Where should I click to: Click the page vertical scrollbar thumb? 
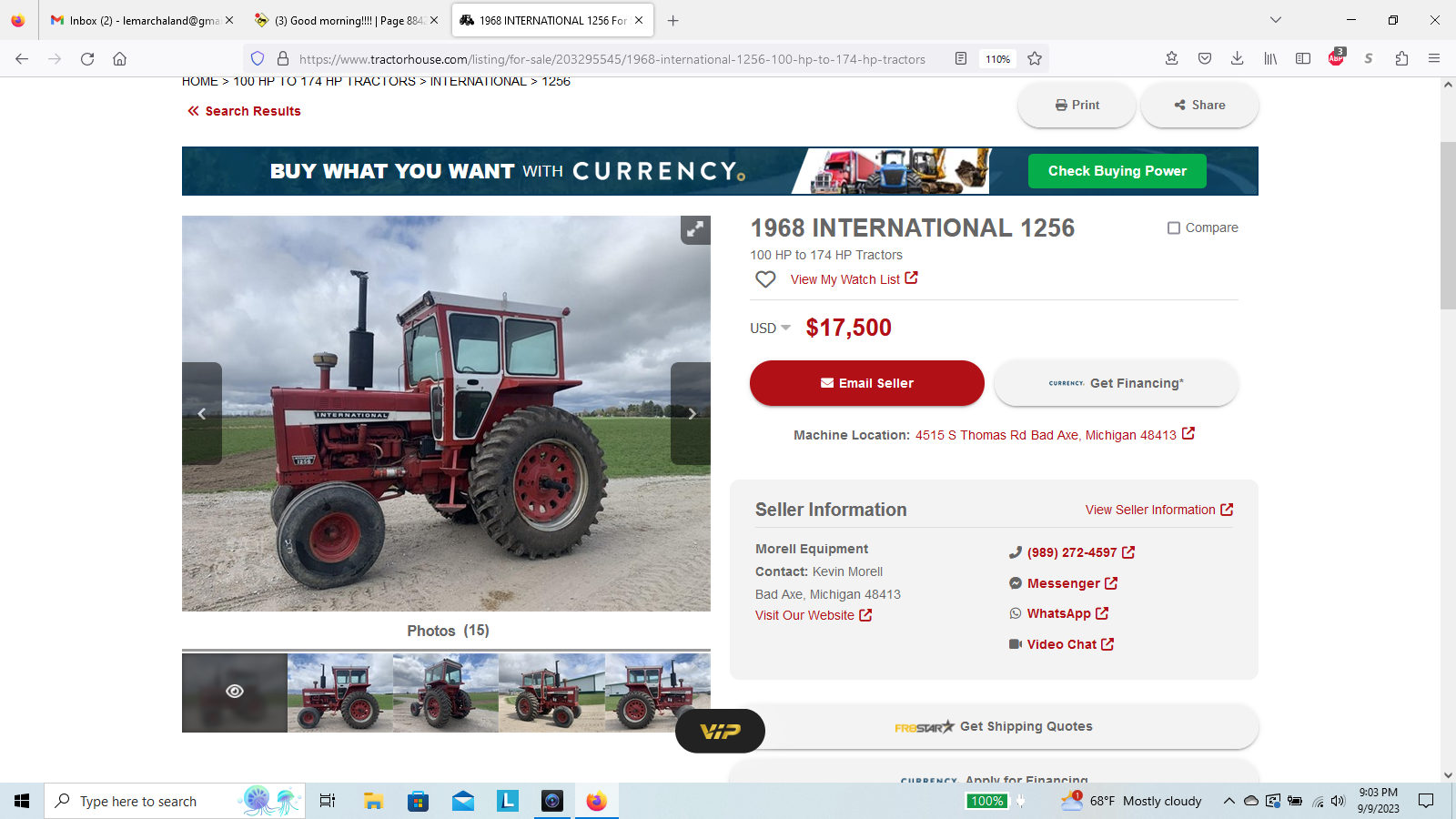1448,226
